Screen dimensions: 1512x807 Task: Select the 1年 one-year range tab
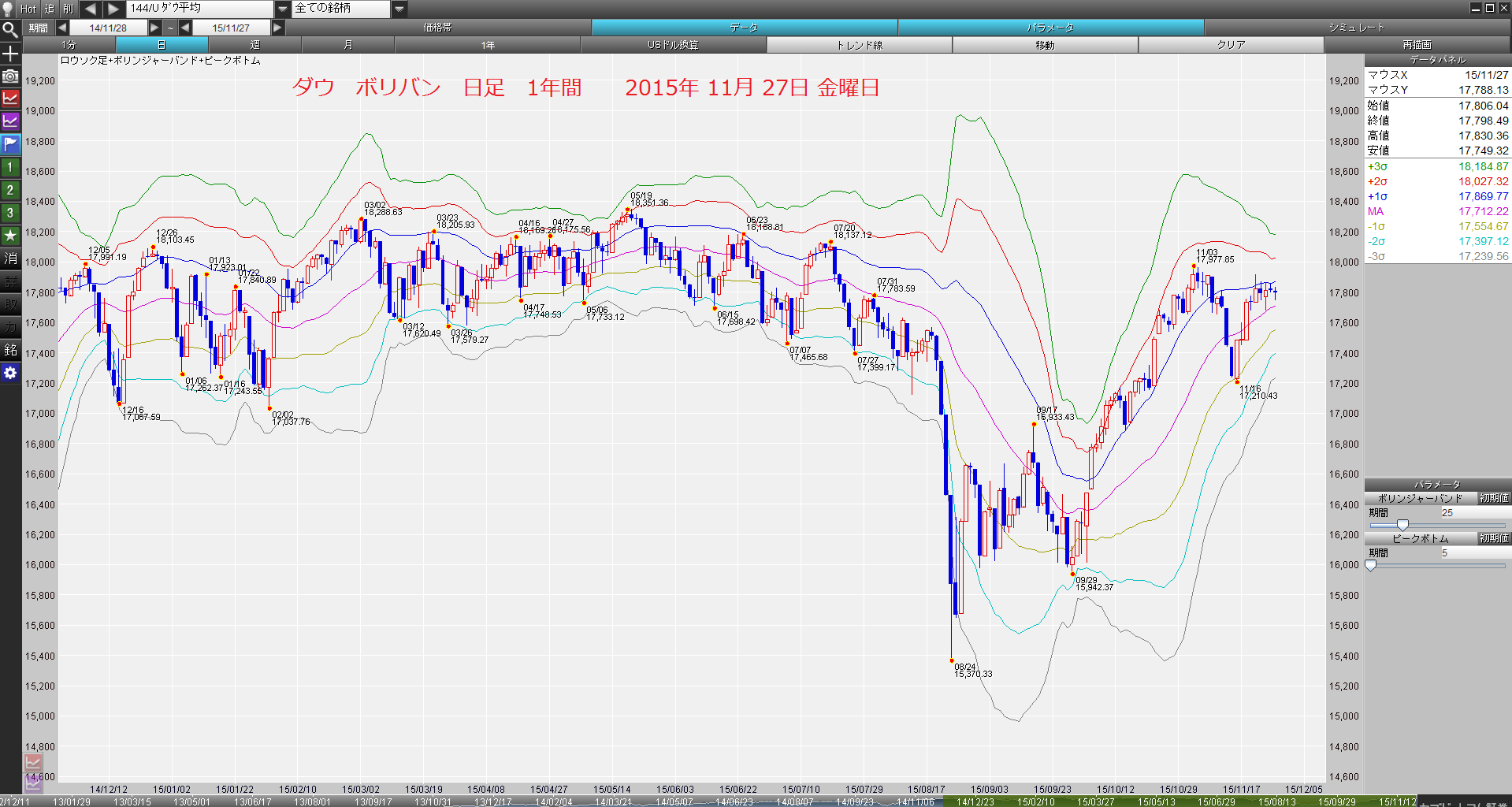[488, 45]
